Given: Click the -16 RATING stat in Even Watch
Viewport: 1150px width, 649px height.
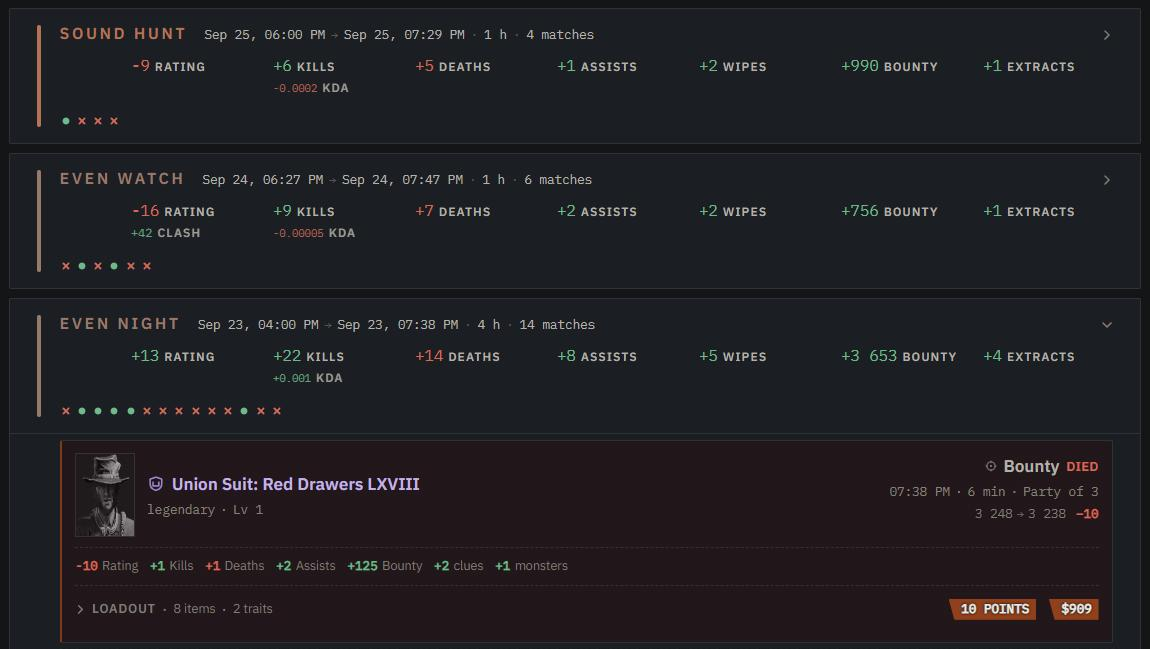Looking at the screenshot, I should [x=173, y=211].
